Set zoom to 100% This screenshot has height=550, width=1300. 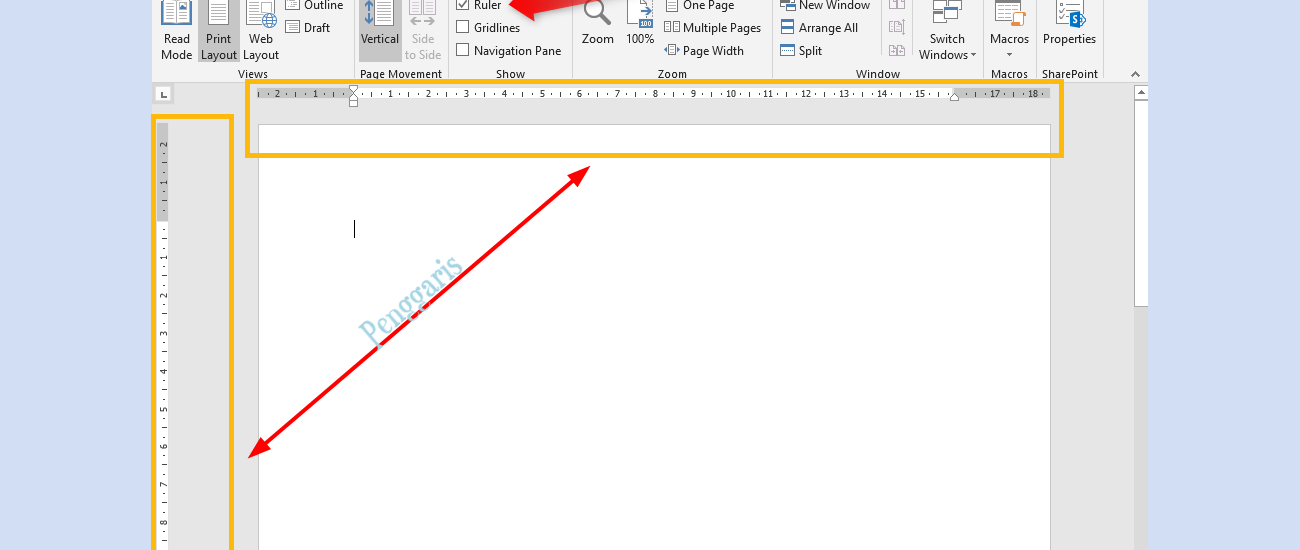tap(640, 25)
